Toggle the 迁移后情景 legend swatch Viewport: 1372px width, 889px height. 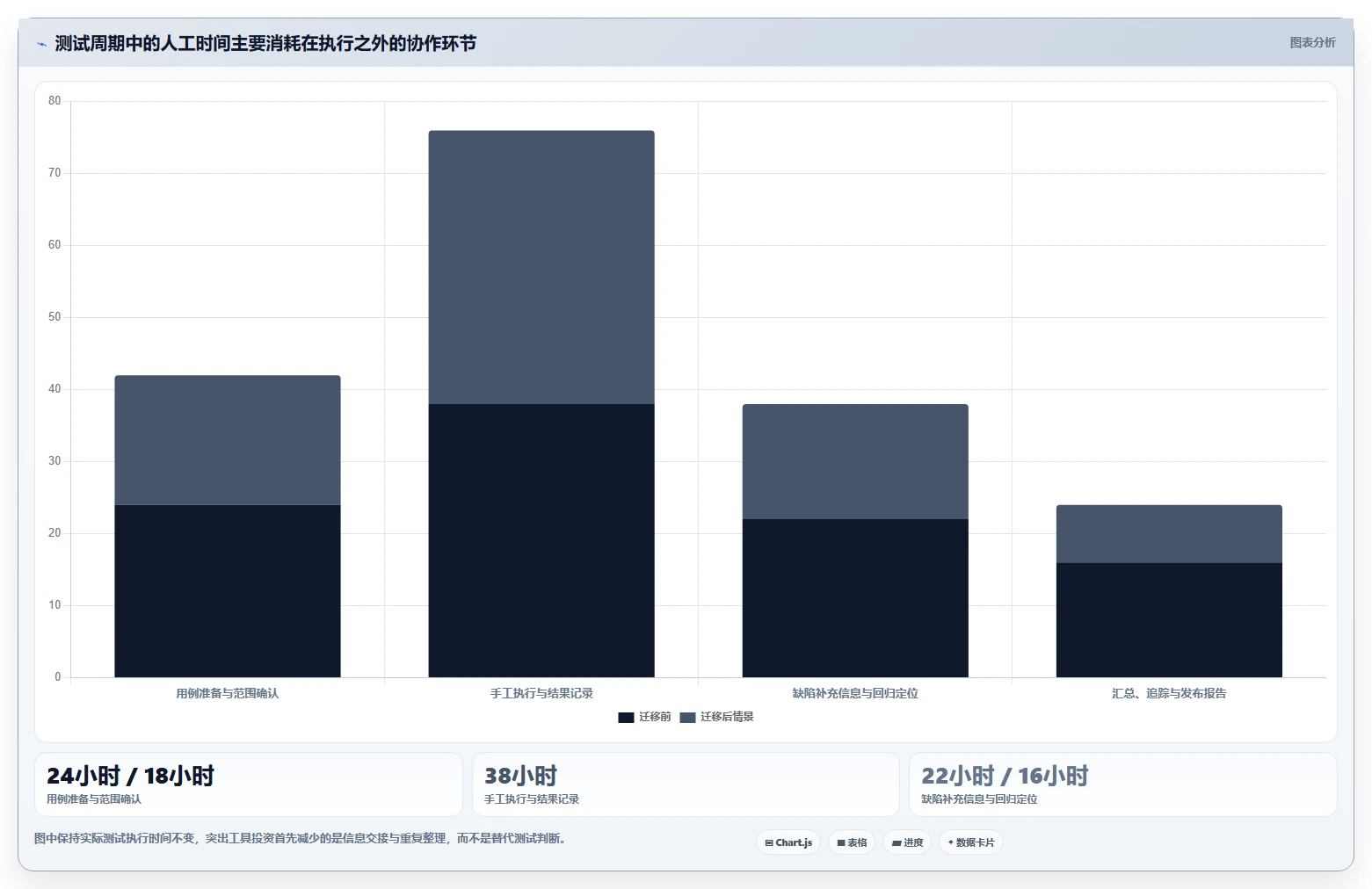687,718
